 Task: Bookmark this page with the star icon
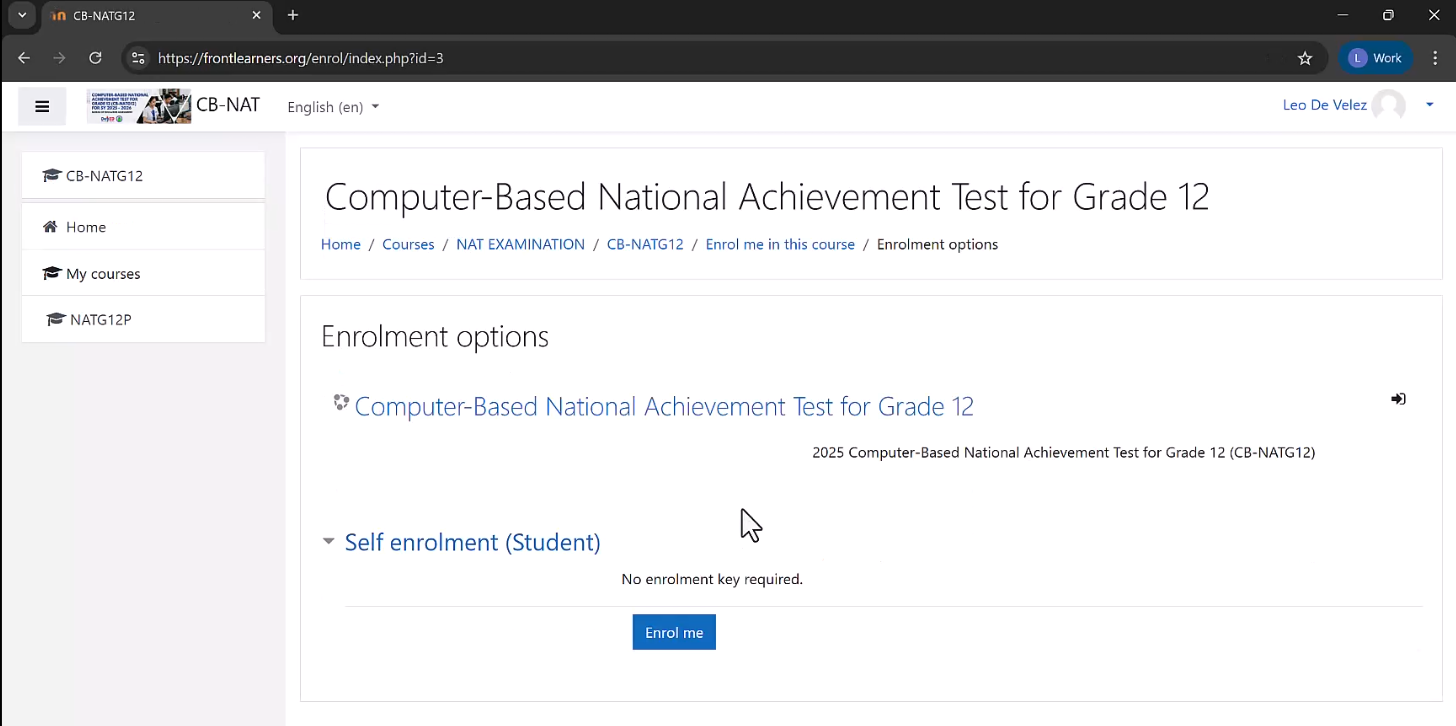[x=1305, y=58]
